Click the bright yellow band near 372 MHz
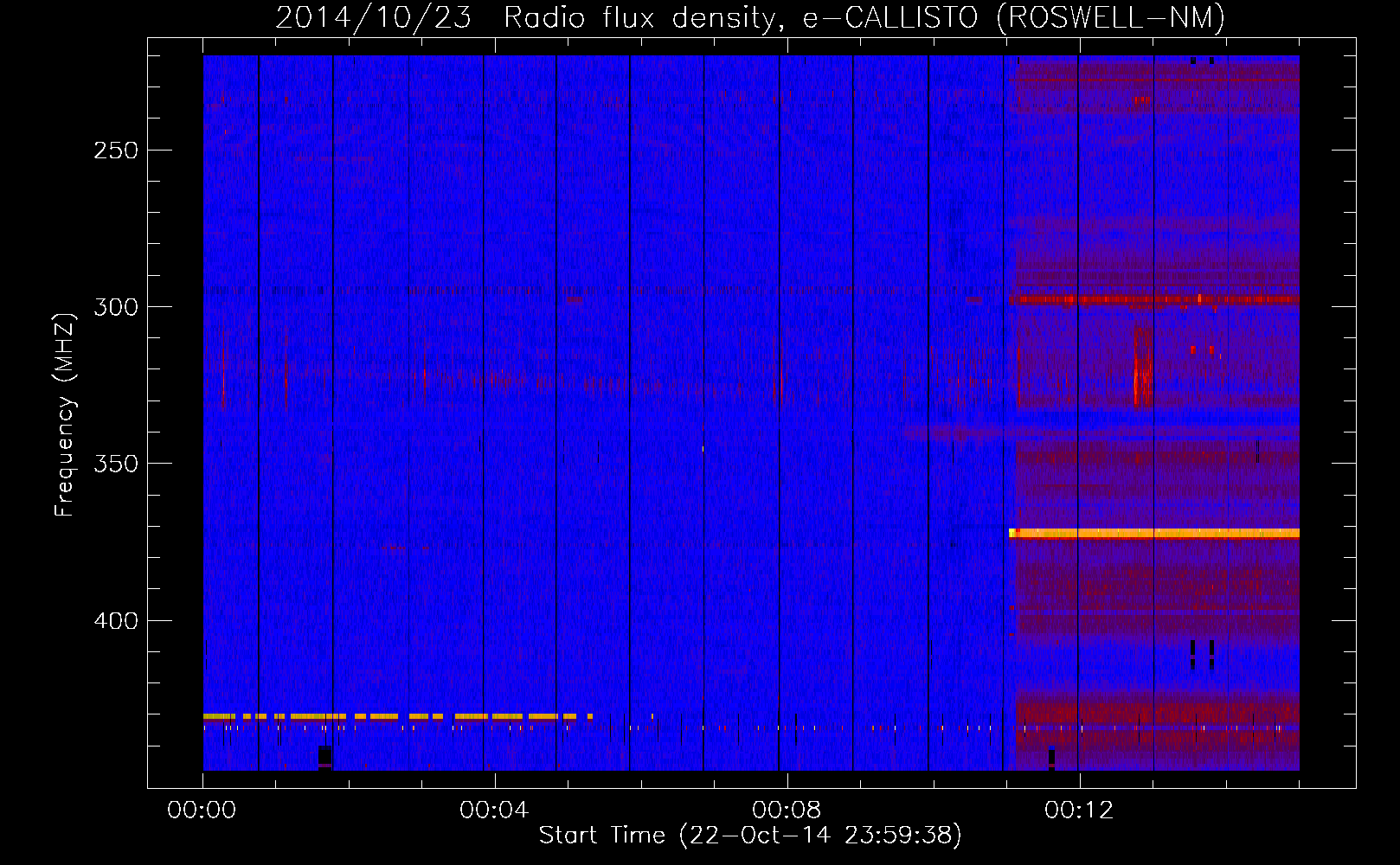 [1154, 533]
